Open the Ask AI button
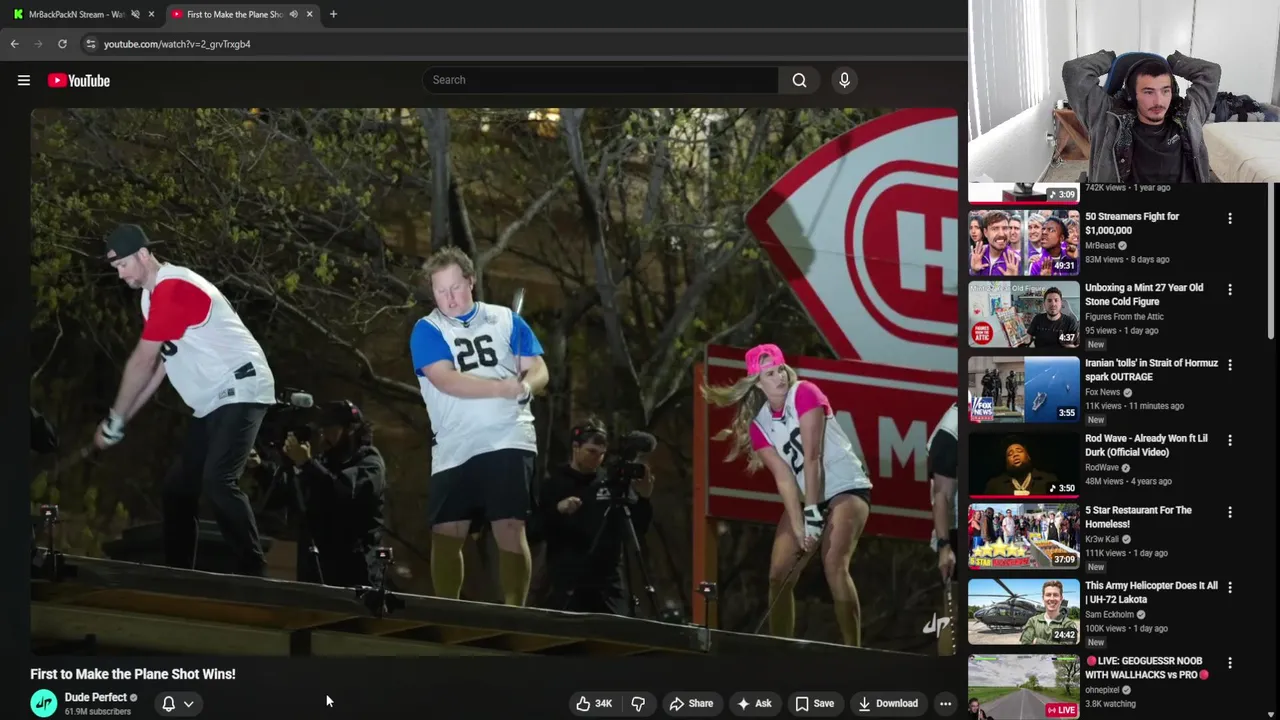Image resolution: width=1280 pixels, height=720 pixels. click(754, 704)
